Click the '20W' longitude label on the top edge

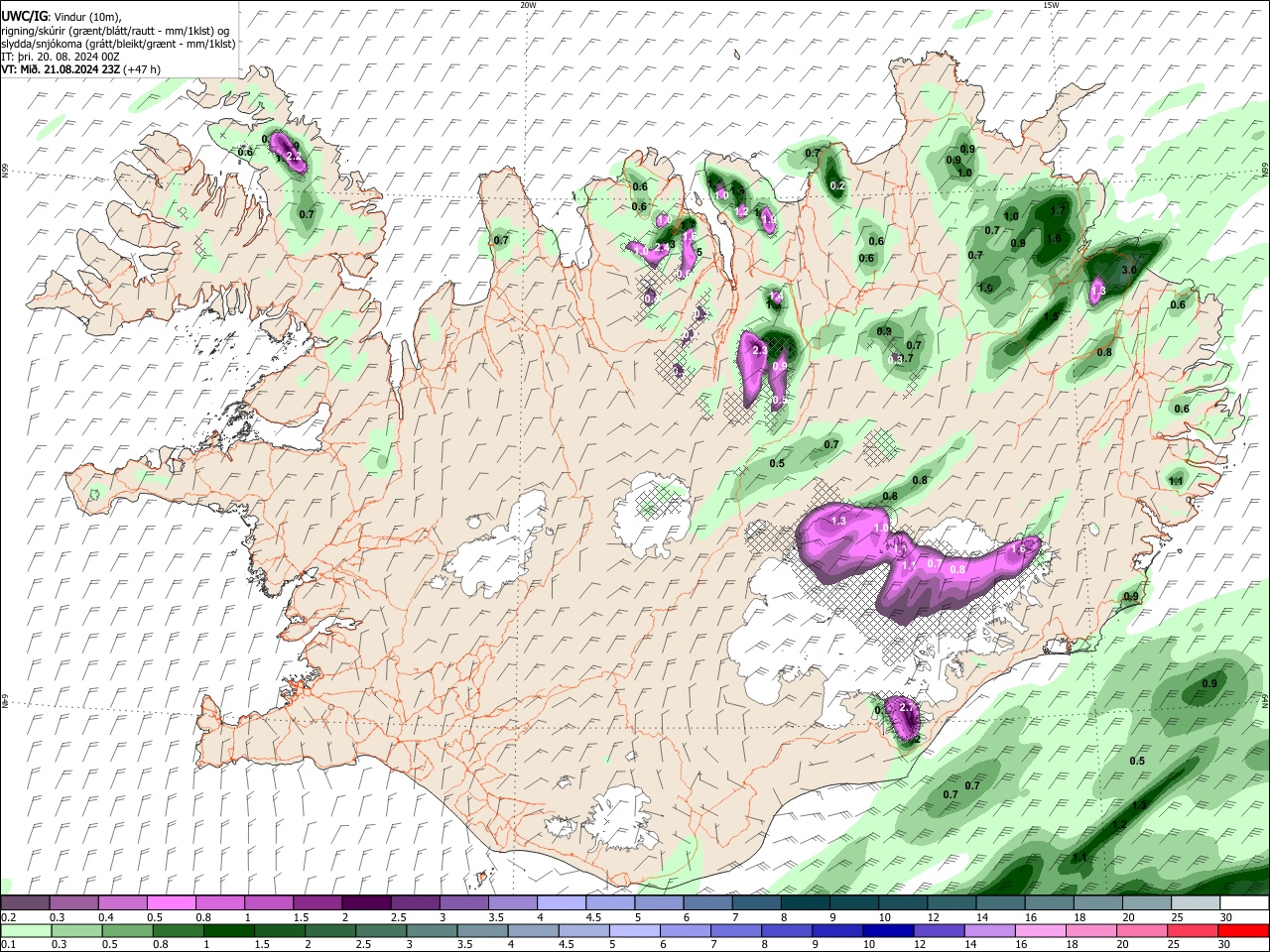[x=528, y=5]
